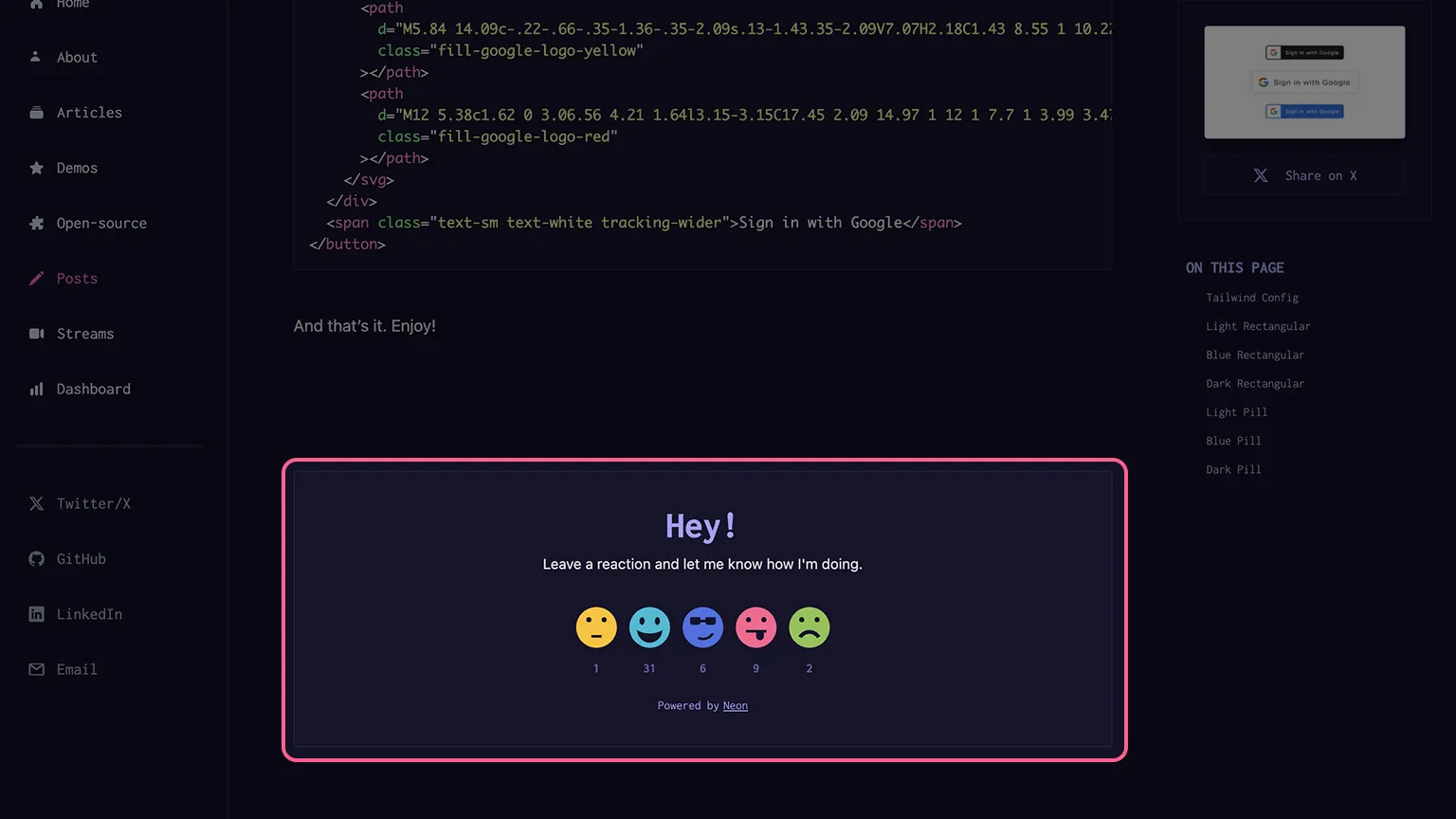This screenshot has height=819, width=1456.
Task: Select the green sad face reaction
Action: (809, 628)
